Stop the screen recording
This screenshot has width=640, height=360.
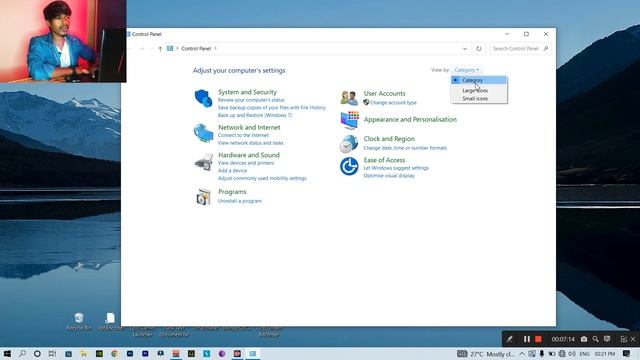pos(538,339)
